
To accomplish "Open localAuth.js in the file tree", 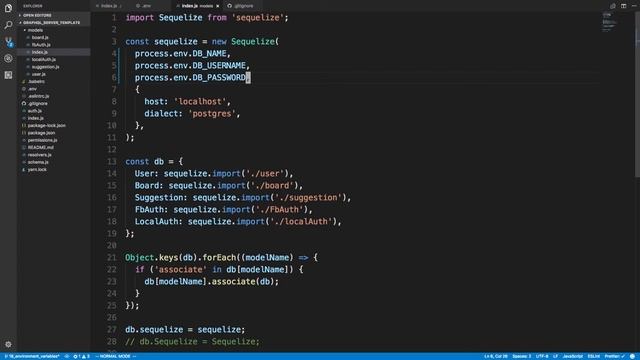I will pos(44,59).
